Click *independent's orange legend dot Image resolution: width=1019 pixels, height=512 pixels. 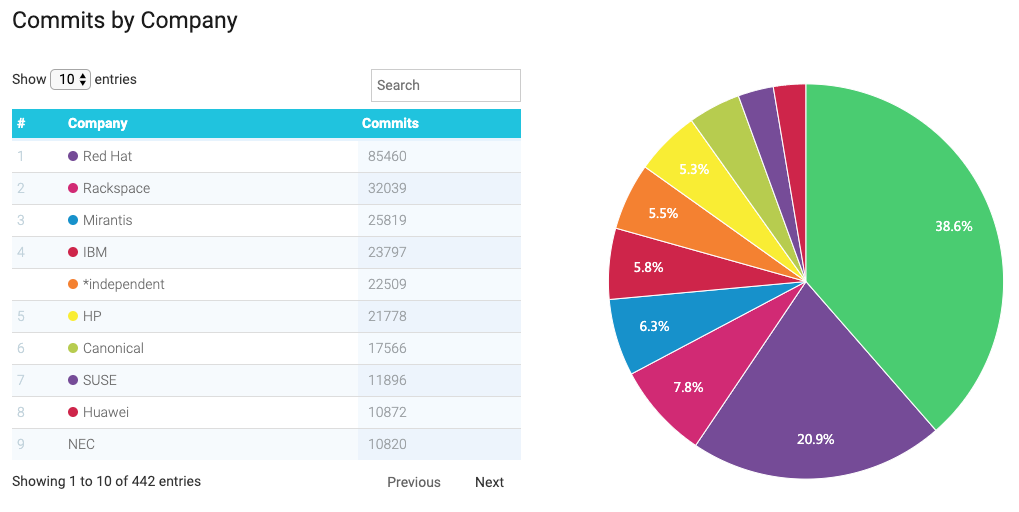pos(73,284)
